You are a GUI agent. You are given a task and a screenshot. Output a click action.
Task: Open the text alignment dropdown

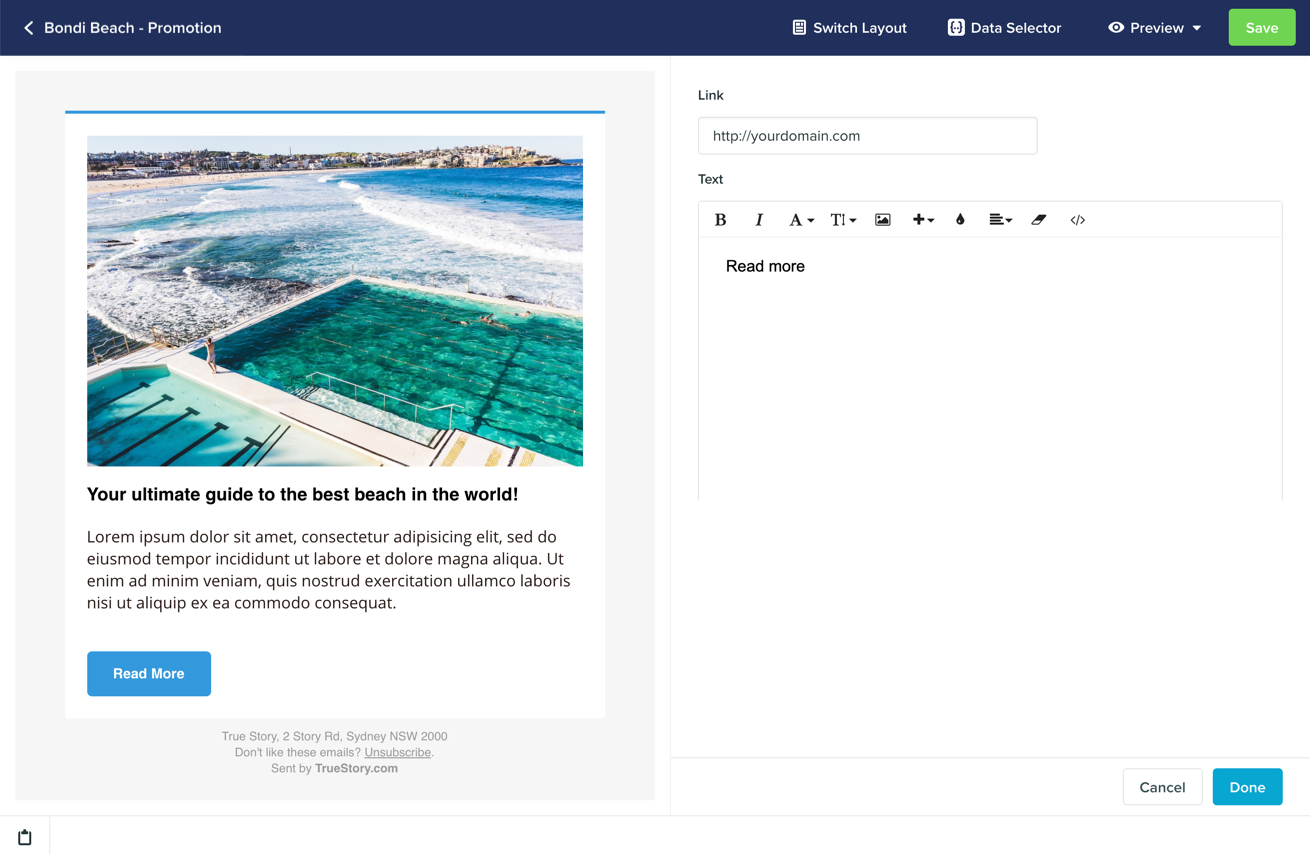click(x=1000, y=220)
